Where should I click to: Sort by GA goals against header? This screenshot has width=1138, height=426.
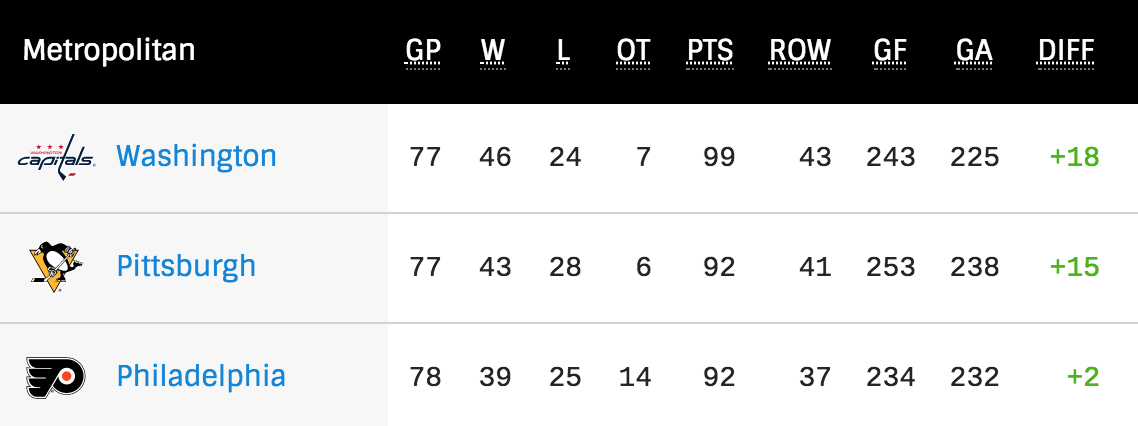[975, 51]
